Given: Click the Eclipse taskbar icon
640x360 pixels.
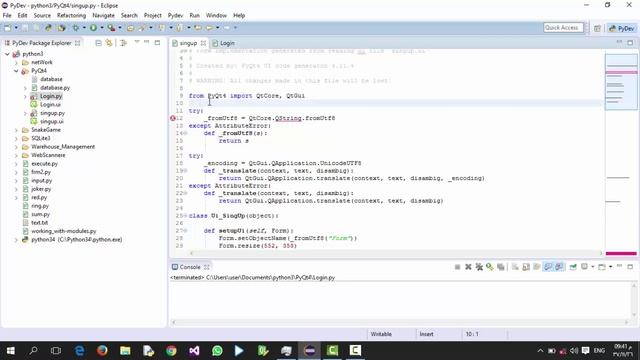Looking at the screenshot, I should (309, 350).
